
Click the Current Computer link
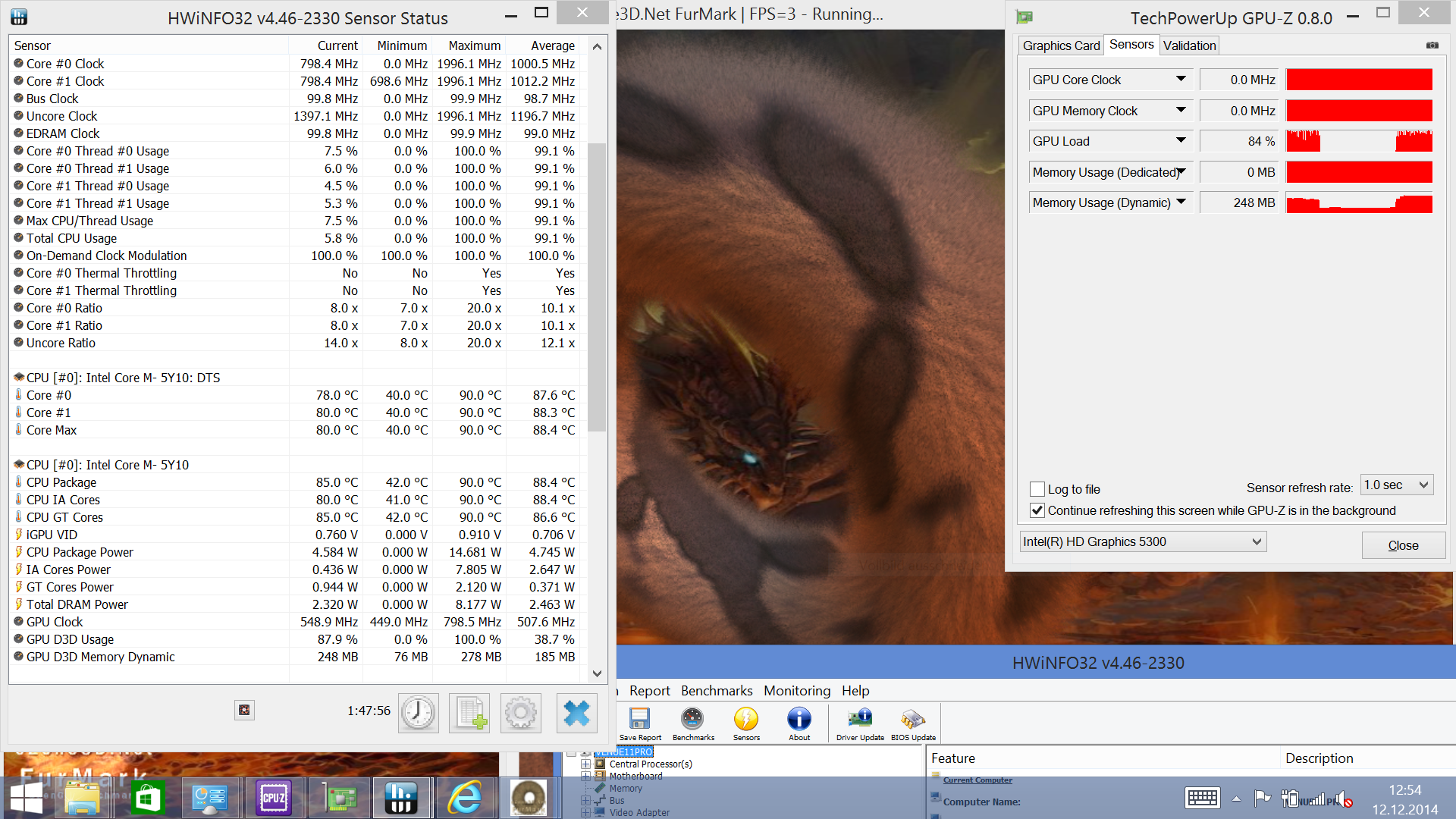[977, 780]
